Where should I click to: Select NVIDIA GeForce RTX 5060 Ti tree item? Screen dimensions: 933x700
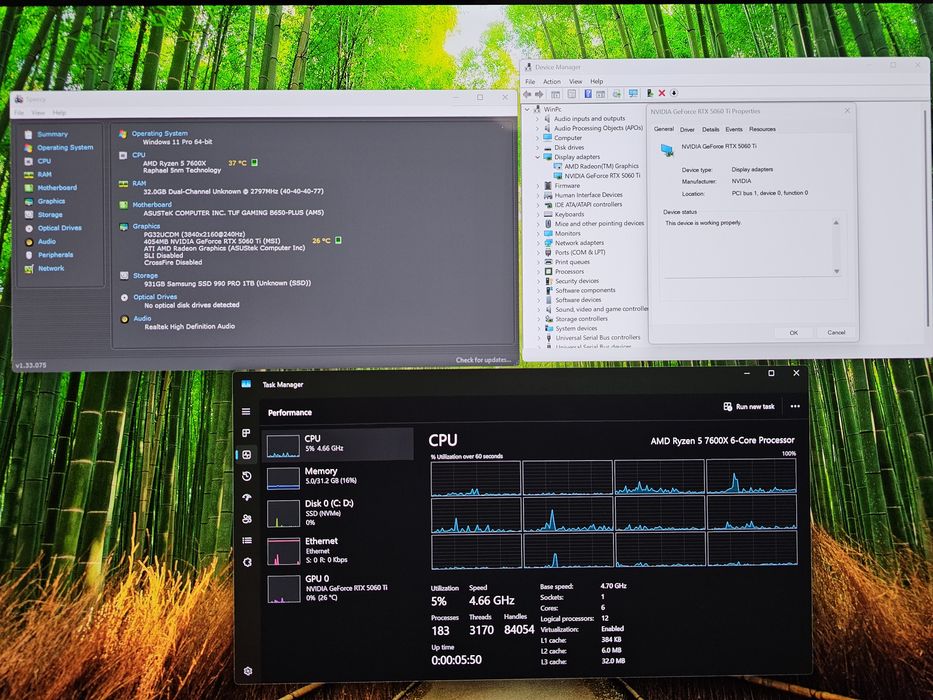[x=602, y=176]
